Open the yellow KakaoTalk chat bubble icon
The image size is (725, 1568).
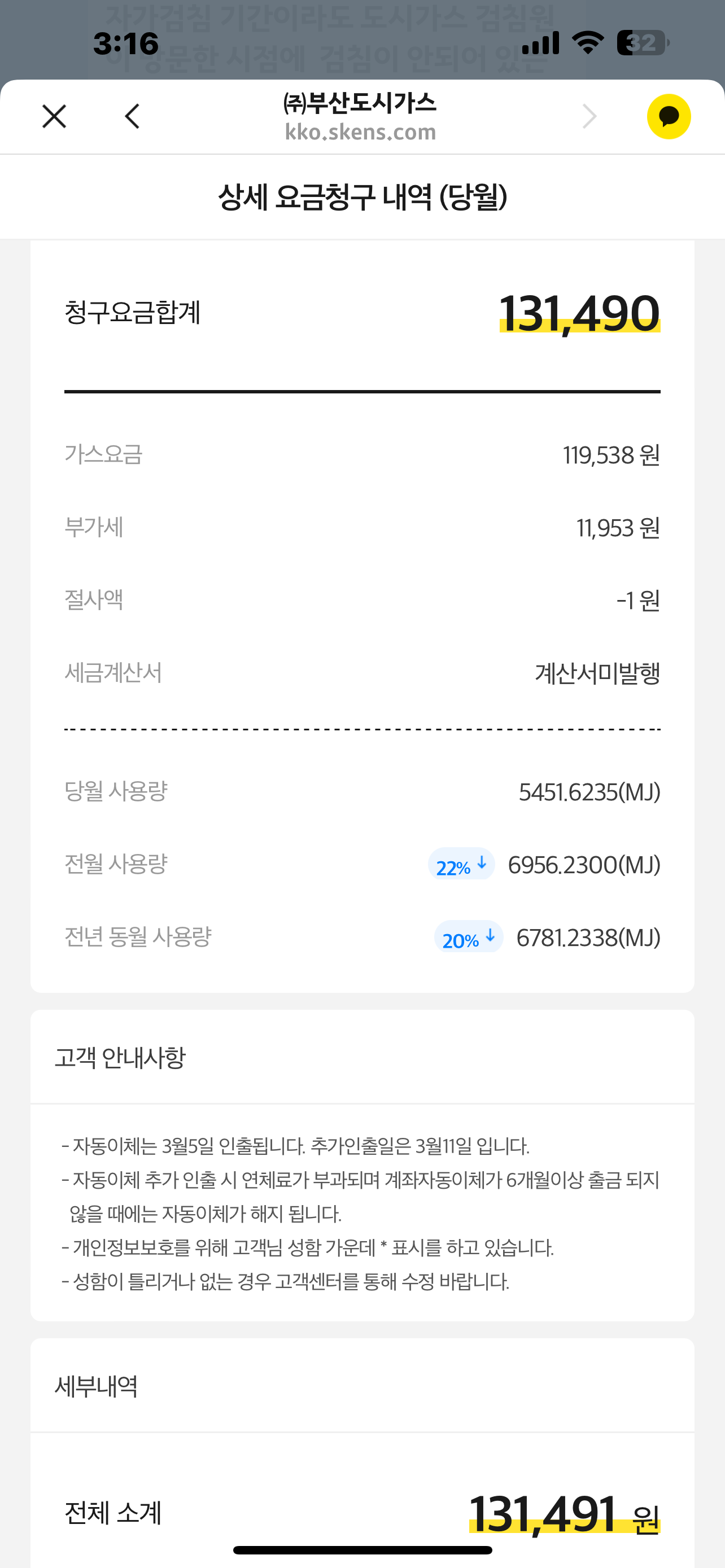(x=669, y=116)
